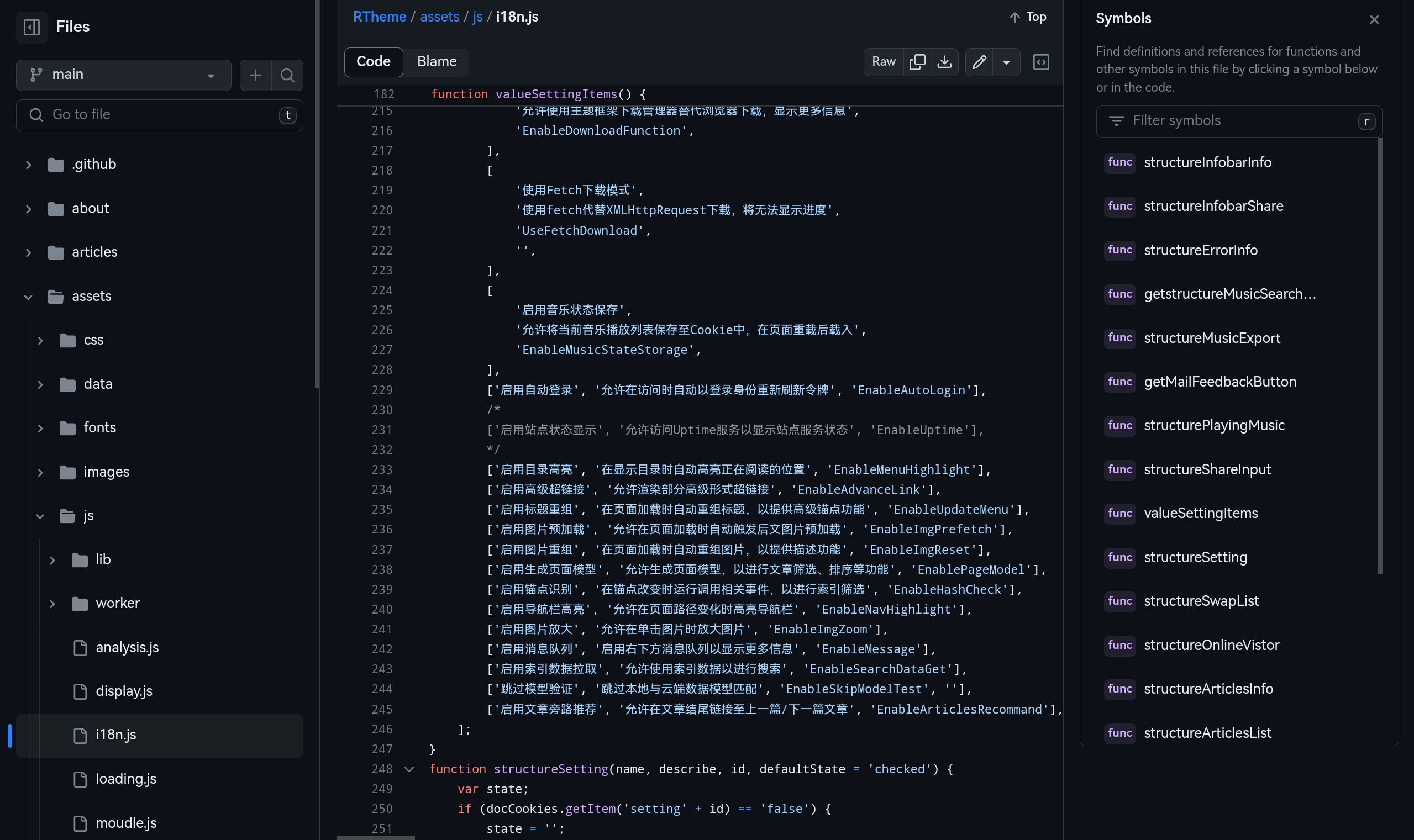Screen dimensions: 1414x840
Task: Go to assets breadcrumb link
Action: 439,17
